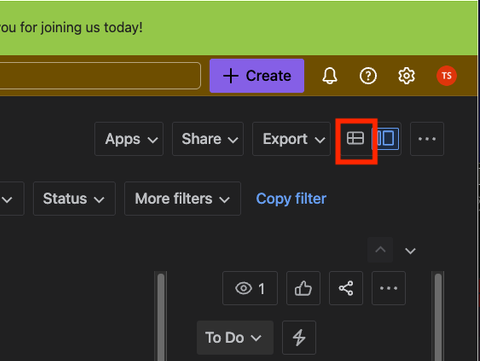Change the To Do status dropdown
480x361 pixels.
click(235, 338)
